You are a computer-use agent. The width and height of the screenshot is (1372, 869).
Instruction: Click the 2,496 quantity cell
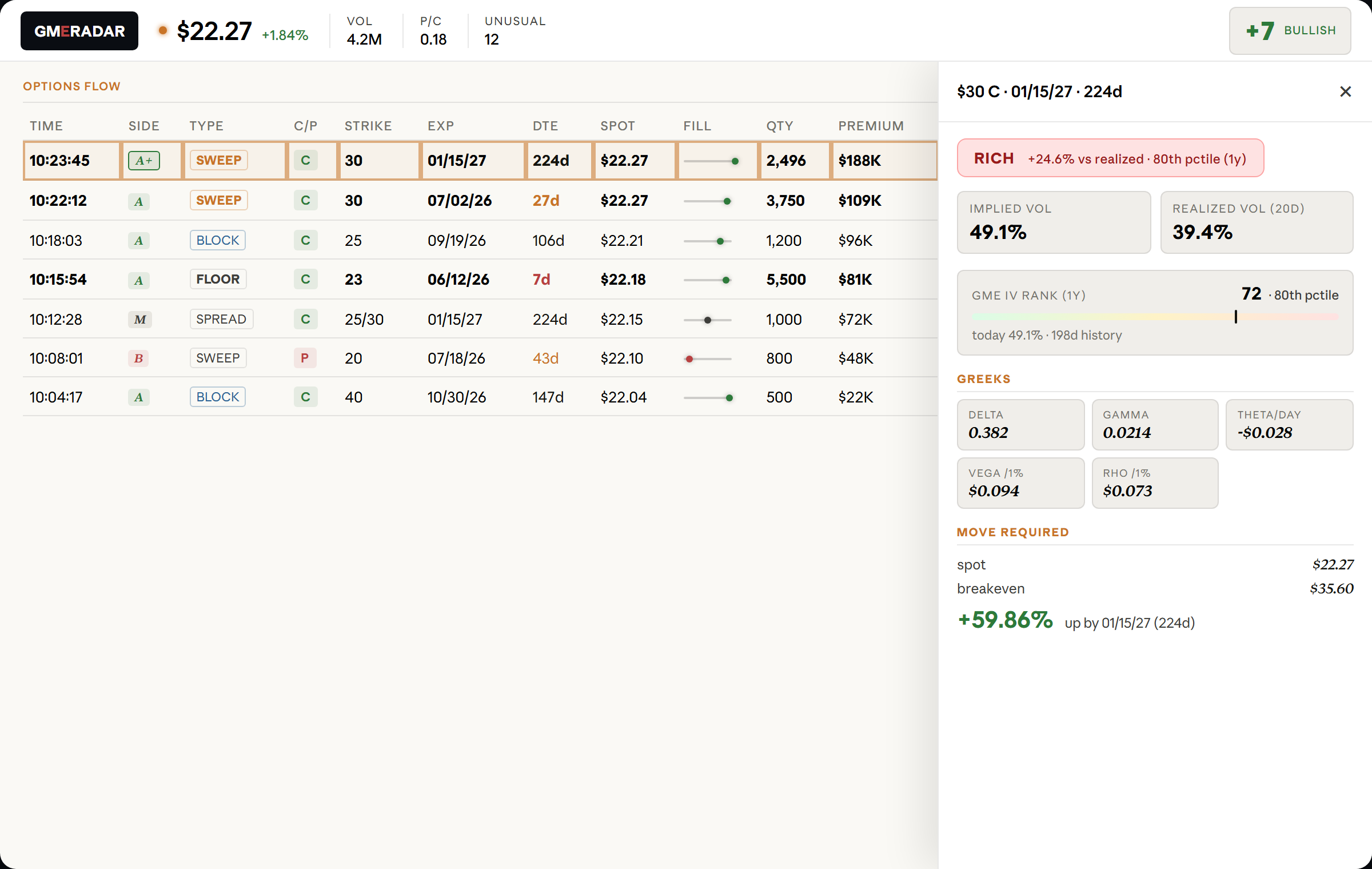[x=786, y=161]
